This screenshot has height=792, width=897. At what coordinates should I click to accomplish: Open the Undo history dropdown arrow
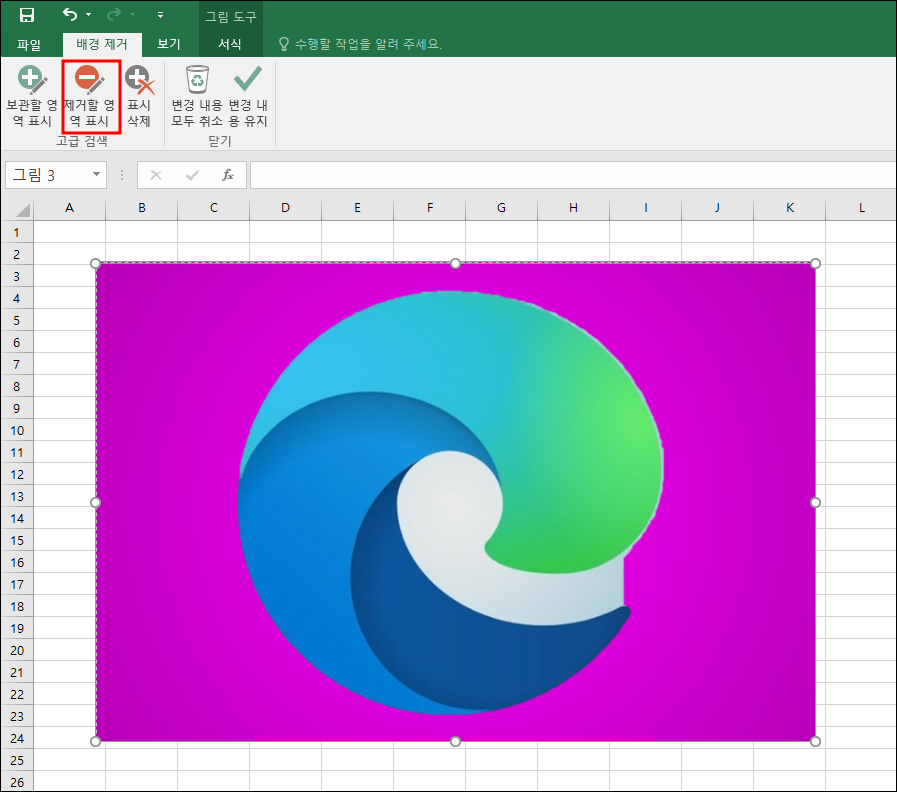click(x=89, y=15)
